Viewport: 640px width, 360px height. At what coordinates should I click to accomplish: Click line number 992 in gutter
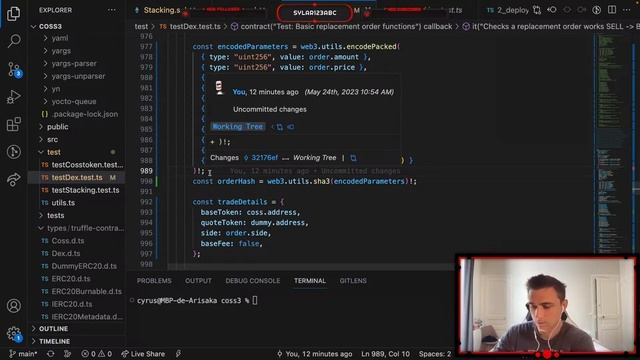coord(146,202)
